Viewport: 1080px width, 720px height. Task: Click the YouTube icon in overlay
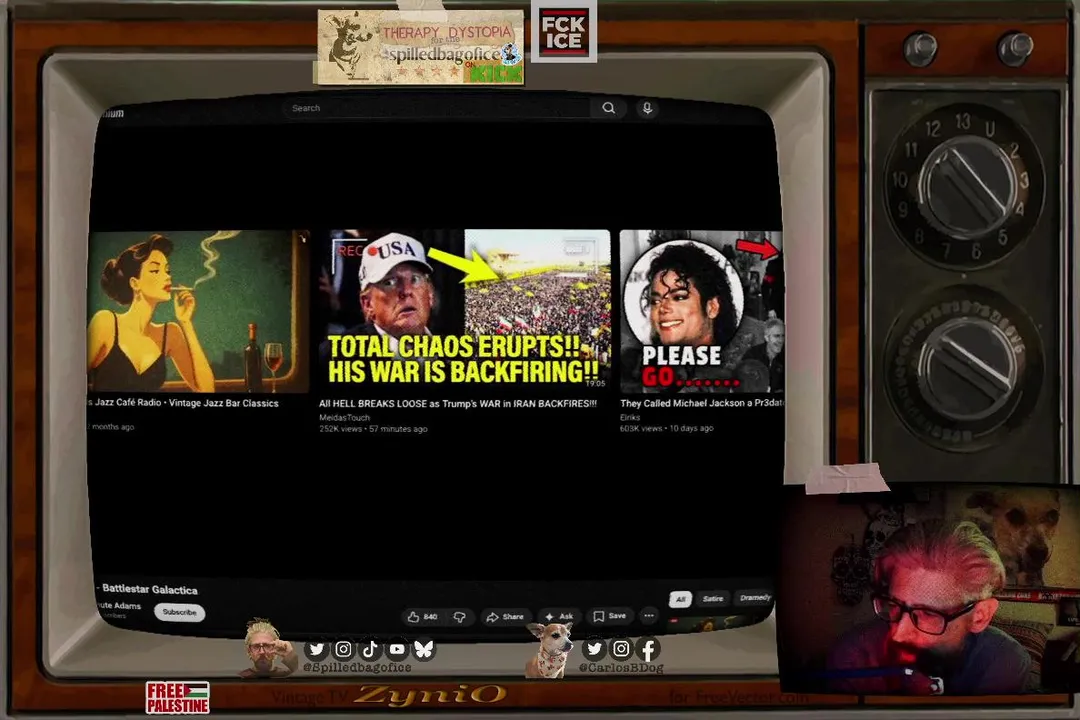(397, 649)
